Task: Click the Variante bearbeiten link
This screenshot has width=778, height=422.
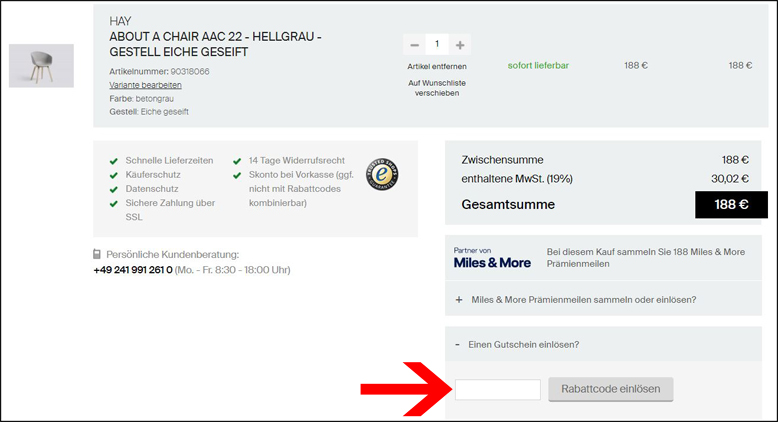Action: point(145,85)
